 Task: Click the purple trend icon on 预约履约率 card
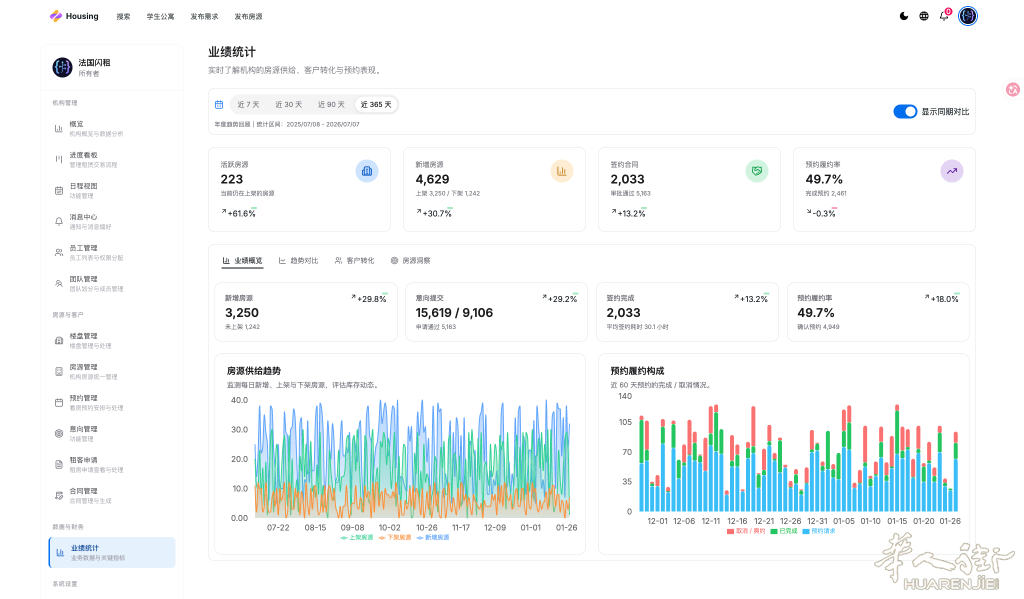coord(952,171)
